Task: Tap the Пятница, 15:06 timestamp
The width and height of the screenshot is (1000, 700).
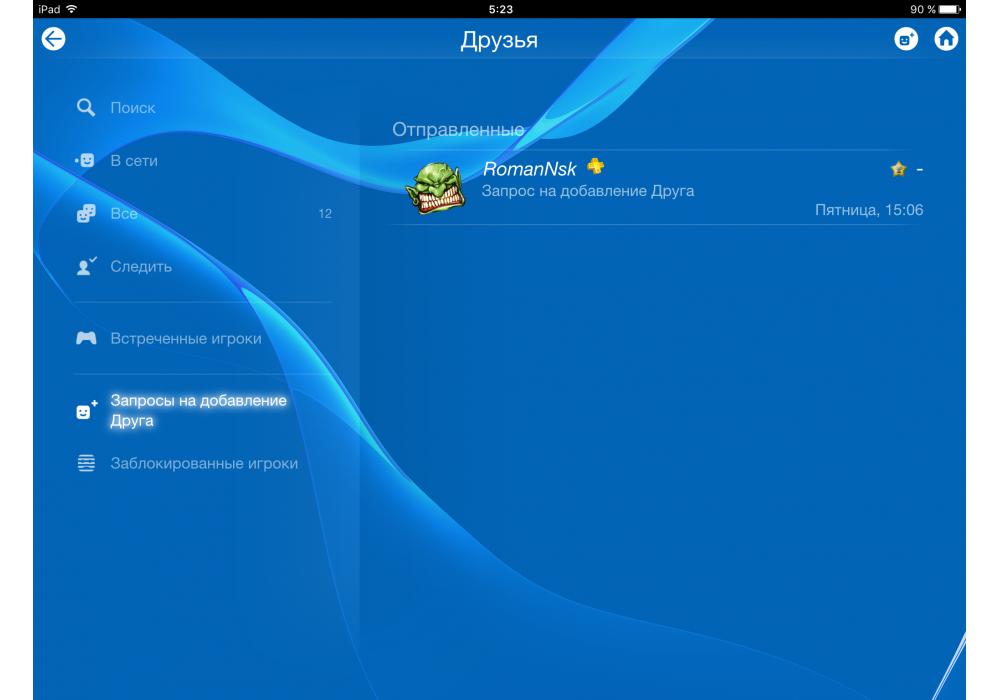Action: pyautogui.click(x=869, y=210)
